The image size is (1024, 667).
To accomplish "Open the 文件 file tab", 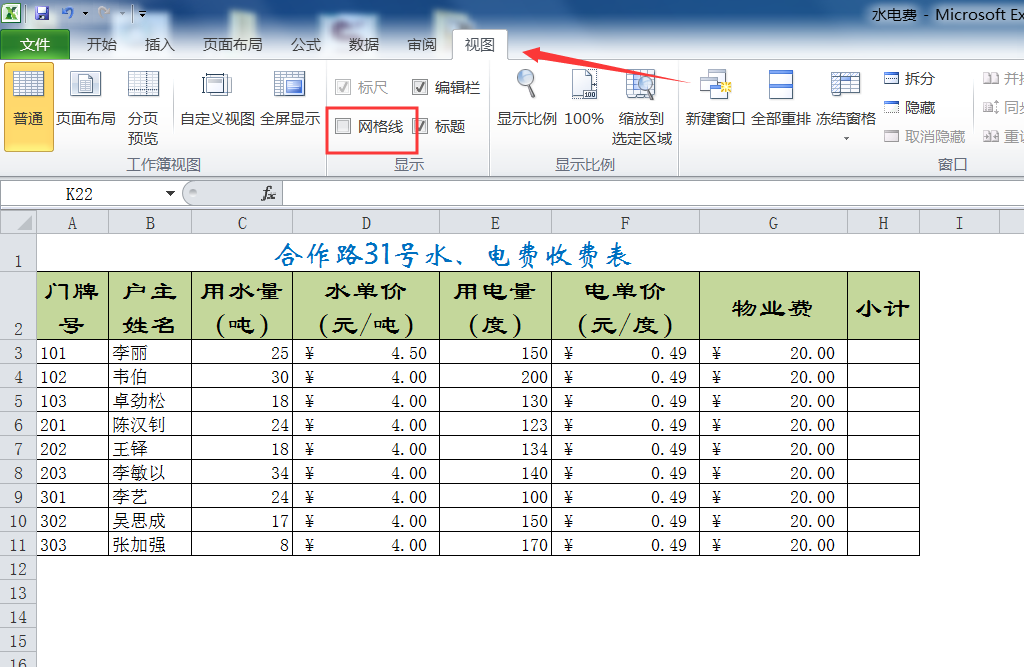I will pos(35,45).
